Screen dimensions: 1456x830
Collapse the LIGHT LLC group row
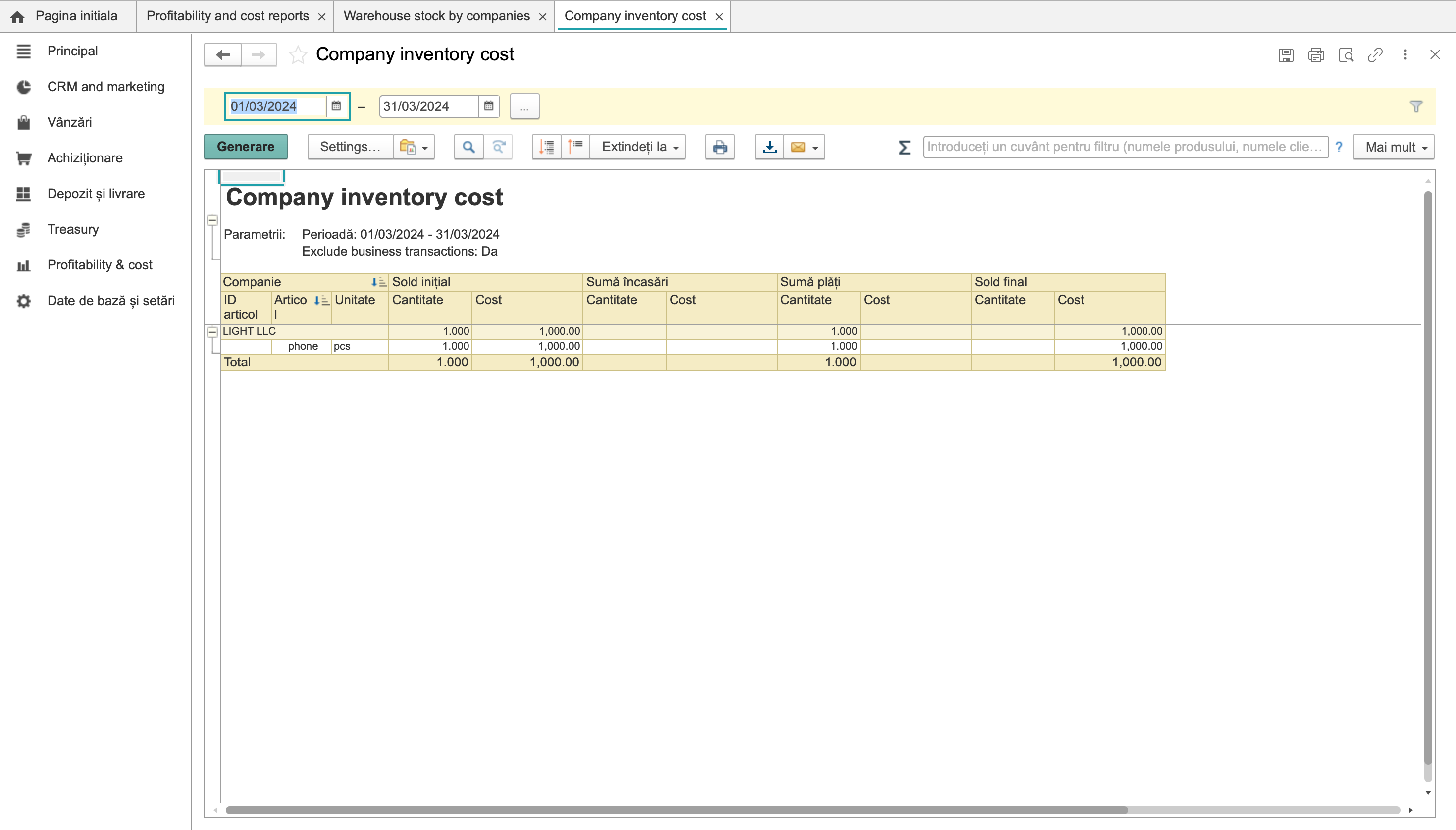point(212,331)
